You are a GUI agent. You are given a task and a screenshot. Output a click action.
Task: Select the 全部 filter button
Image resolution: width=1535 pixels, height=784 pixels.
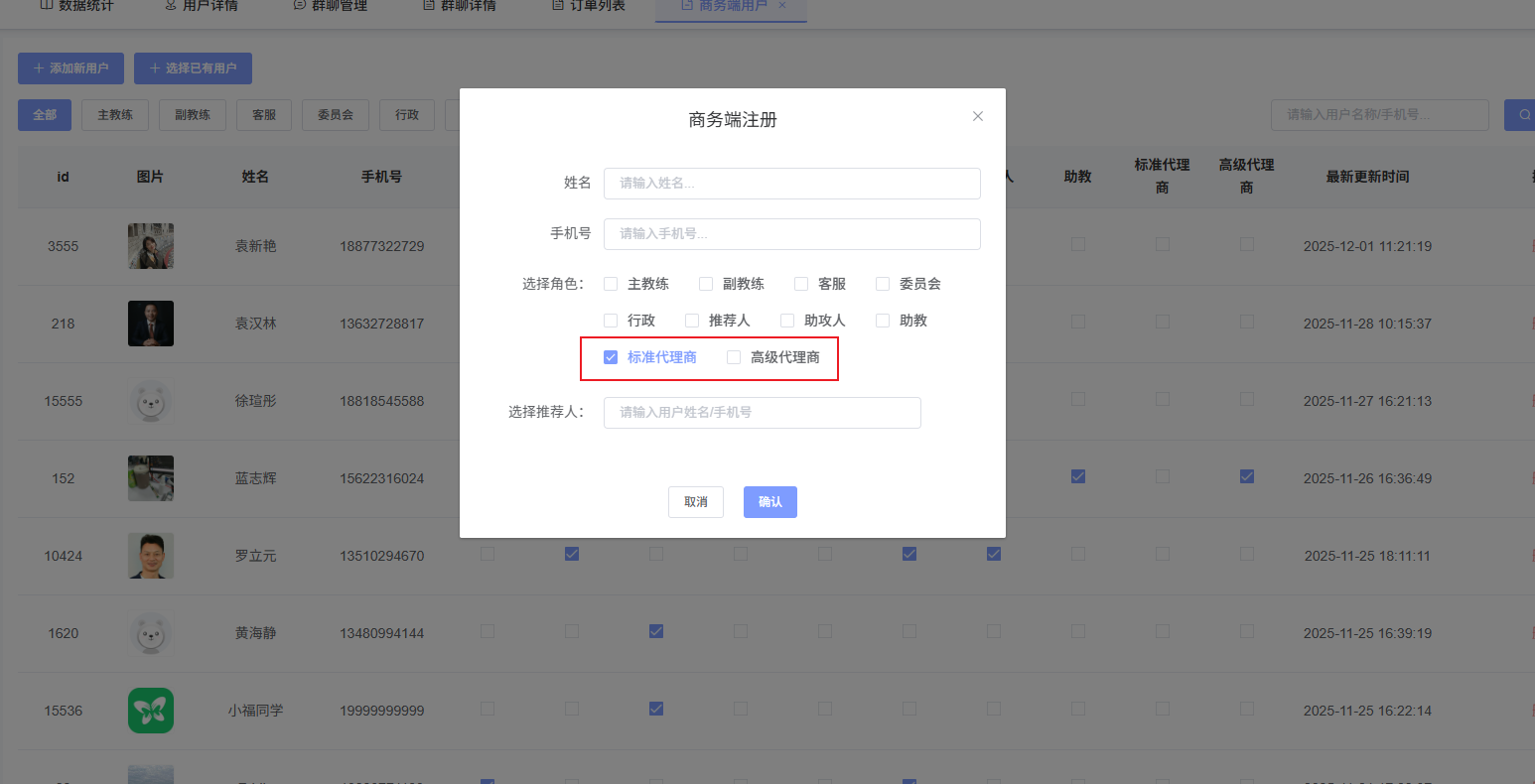44,114
